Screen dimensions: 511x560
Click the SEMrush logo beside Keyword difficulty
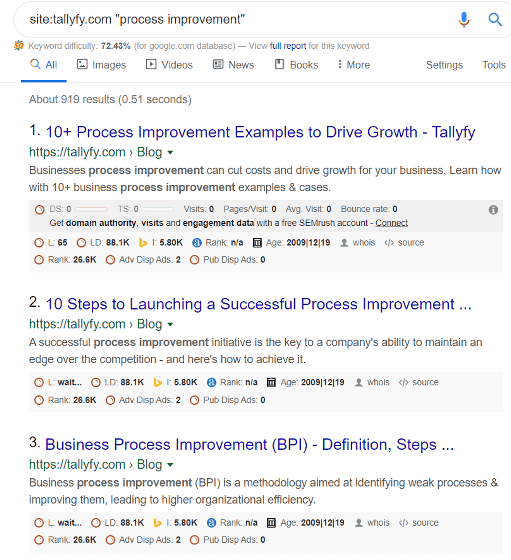point(19,46)
